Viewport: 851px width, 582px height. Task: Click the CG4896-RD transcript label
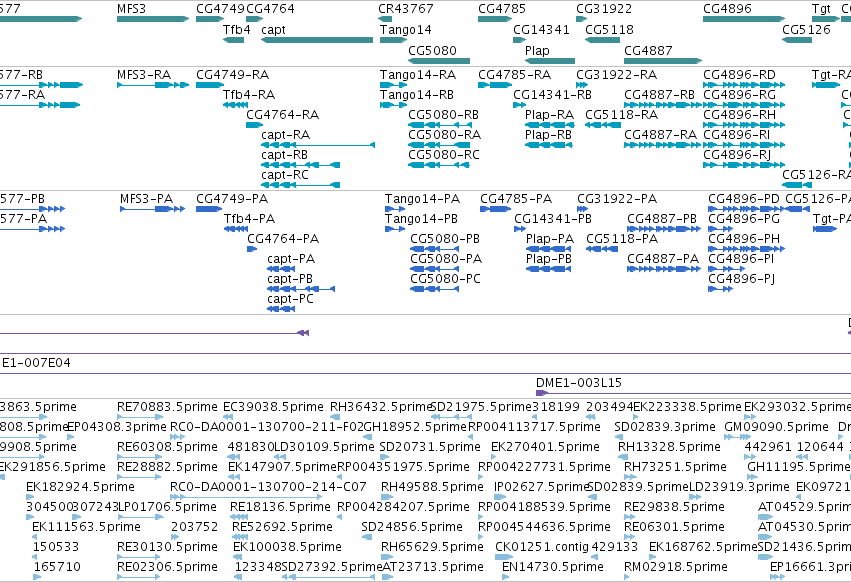click(739, 74)
